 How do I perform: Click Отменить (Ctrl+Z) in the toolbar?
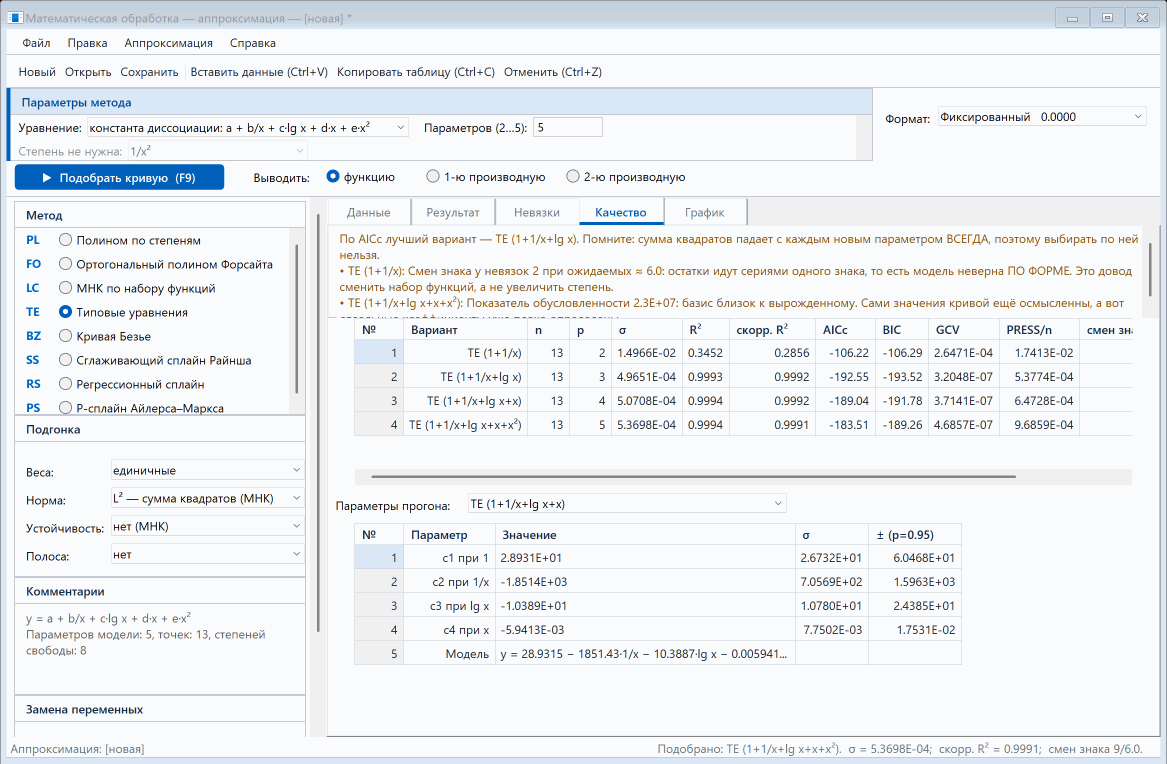click(553, 72)
